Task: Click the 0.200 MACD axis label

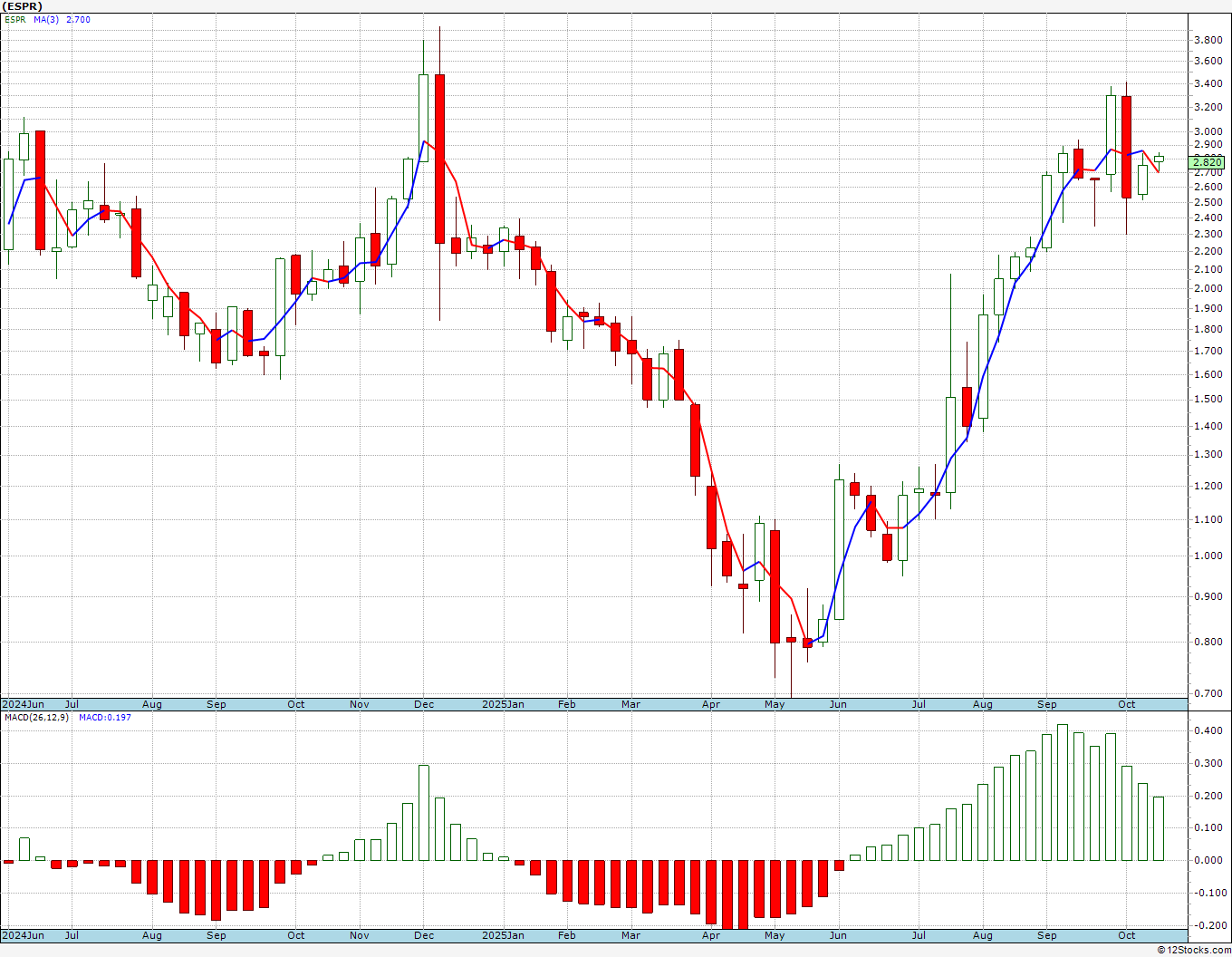Action: click(x=1208, y=797)
